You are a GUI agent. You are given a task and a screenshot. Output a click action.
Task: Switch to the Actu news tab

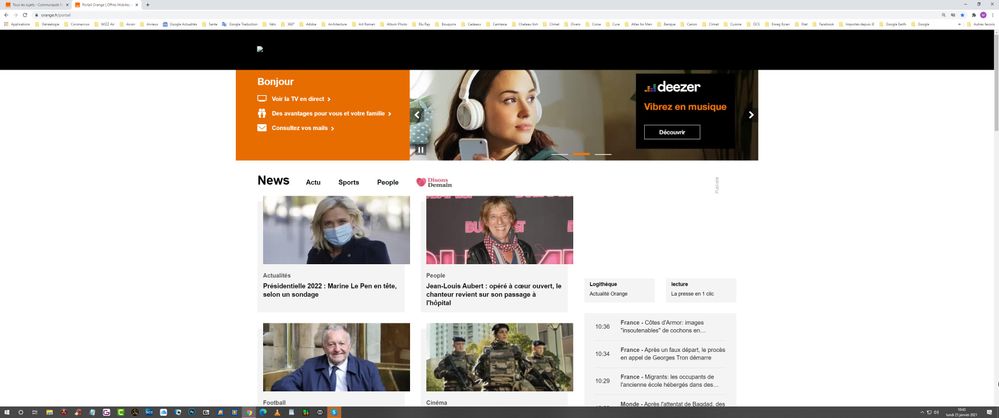tap(313, 183)
